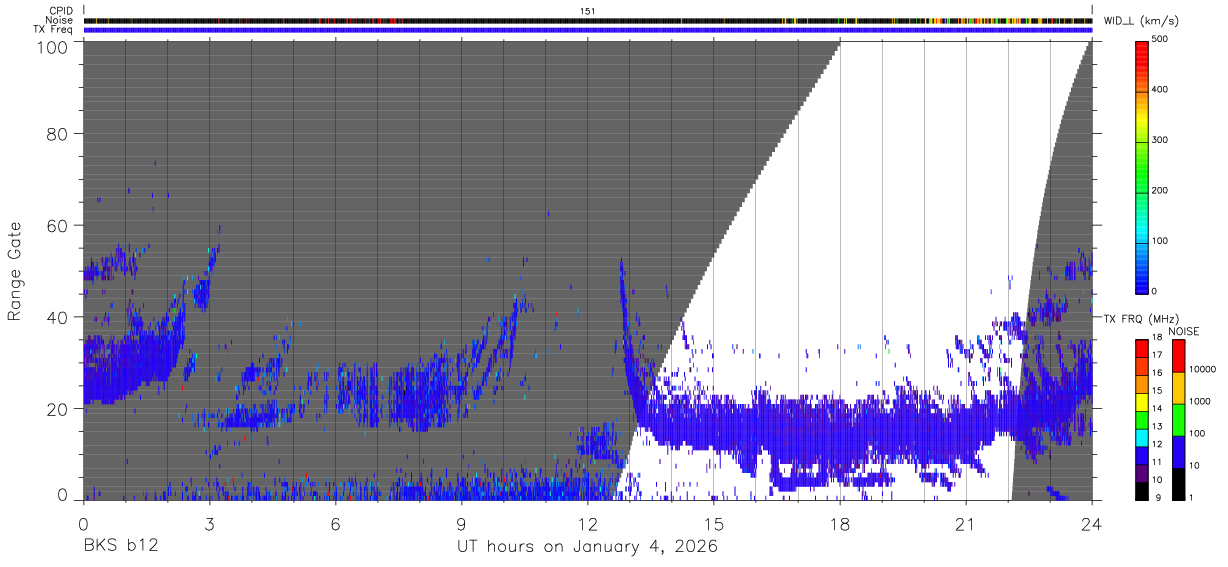The width and height of the screenshot is (1228, 567).
Task: Click the 3 hour tick label
Action: tap(210, 524)
